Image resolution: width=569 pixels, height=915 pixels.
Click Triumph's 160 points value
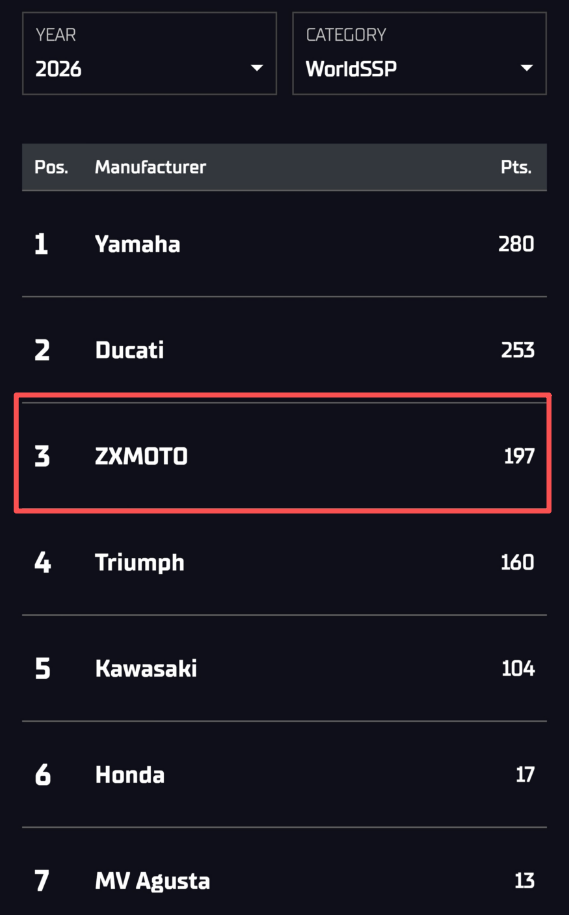[x=518, y=563]
